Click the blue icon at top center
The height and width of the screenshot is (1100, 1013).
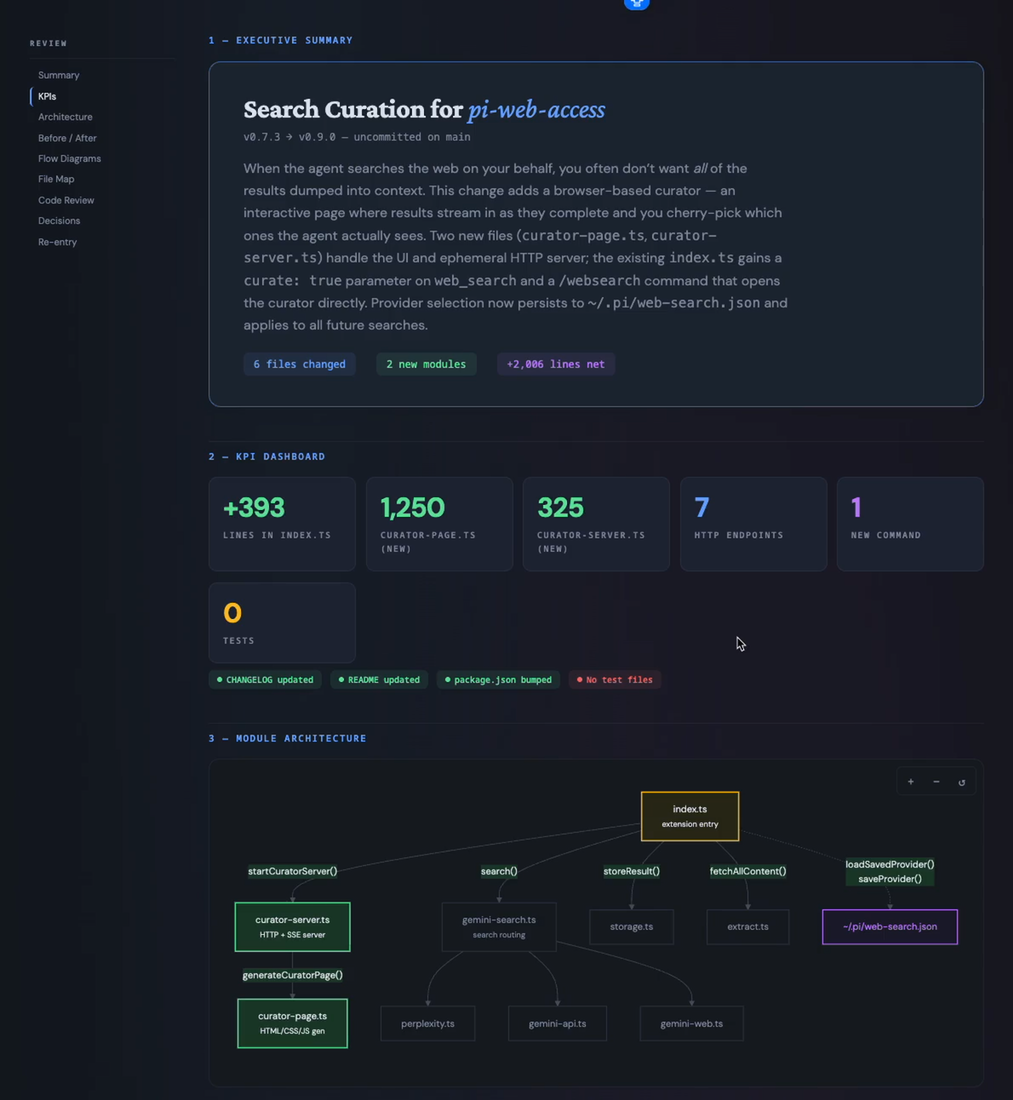pyautogui.click(x=637, y=4)
